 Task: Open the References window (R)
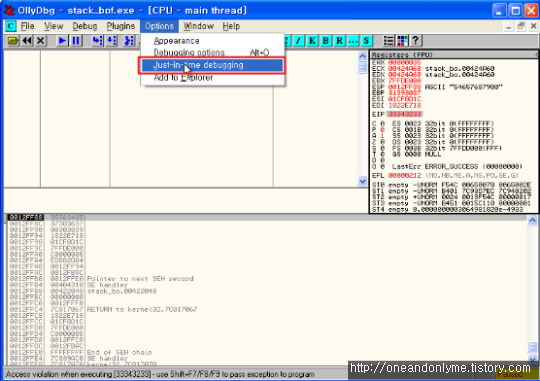(x=340, y=41)
